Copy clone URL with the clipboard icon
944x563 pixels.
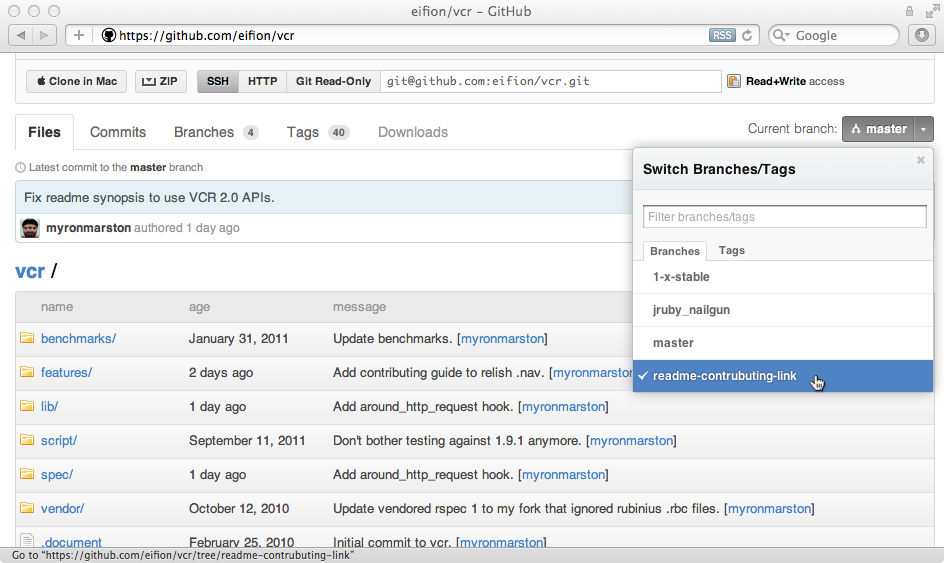[734, 81]
